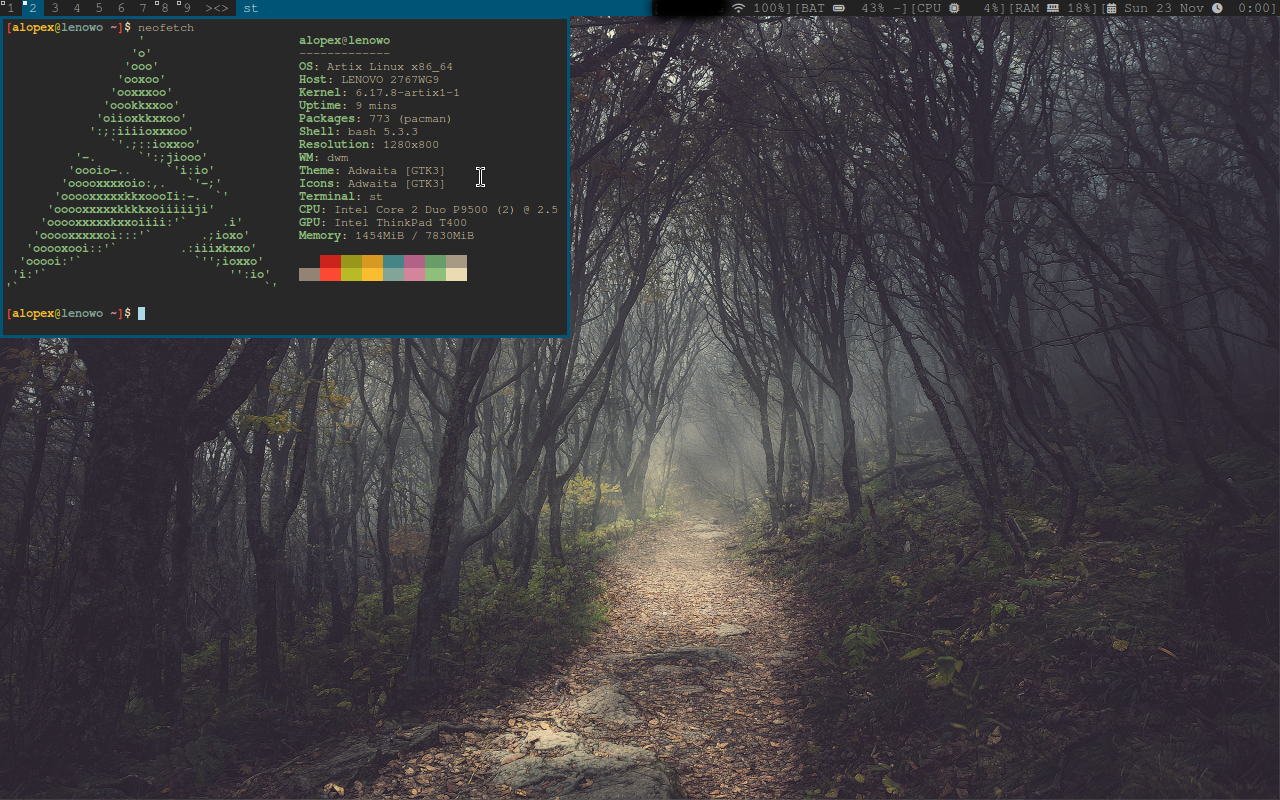Switch to dwm tag 1
This screenshot has height=800, width=1280.
11,8
